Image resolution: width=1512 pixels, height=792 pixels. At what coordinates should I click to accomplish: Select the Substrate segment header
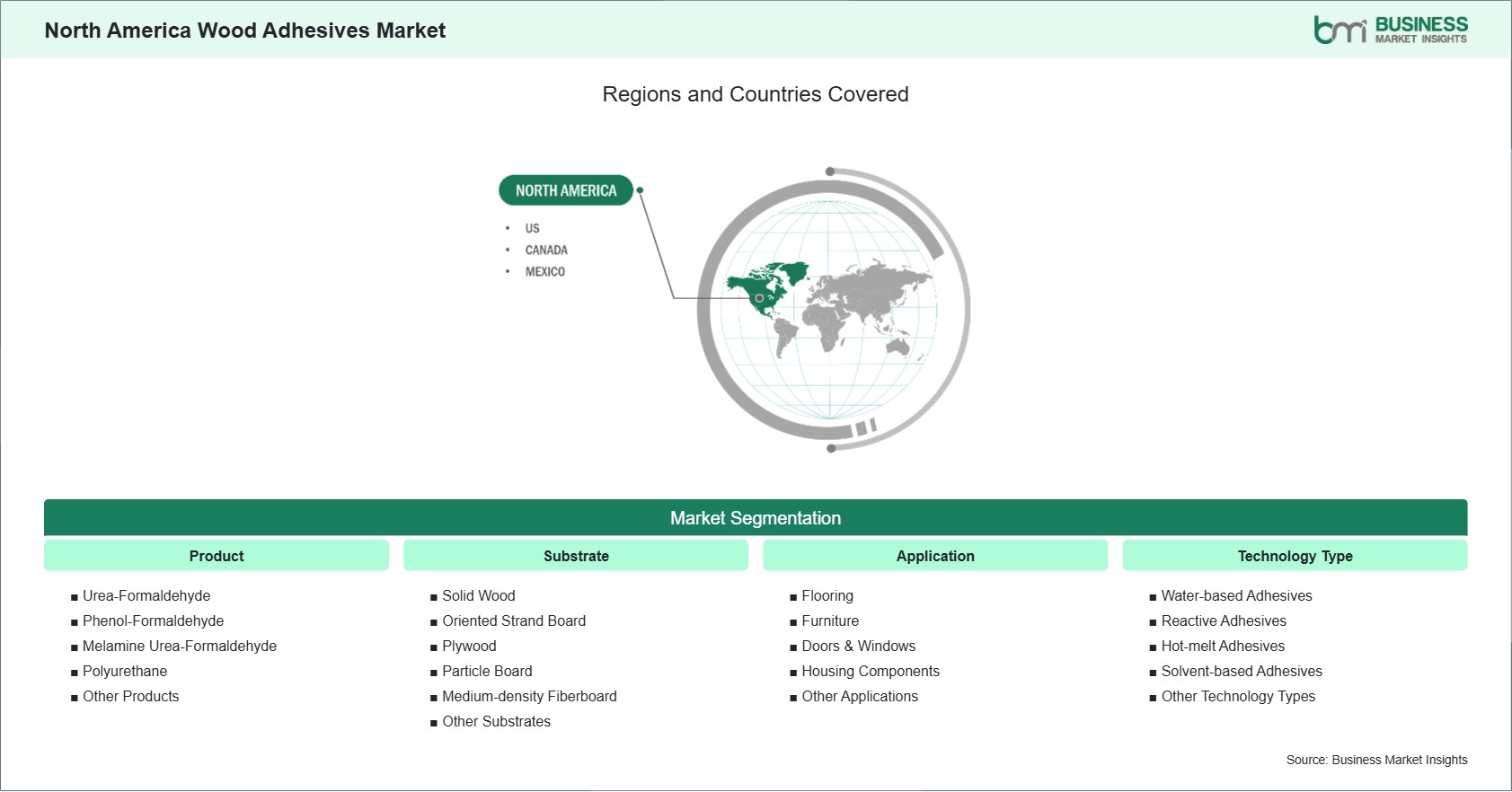coord(576,556)
